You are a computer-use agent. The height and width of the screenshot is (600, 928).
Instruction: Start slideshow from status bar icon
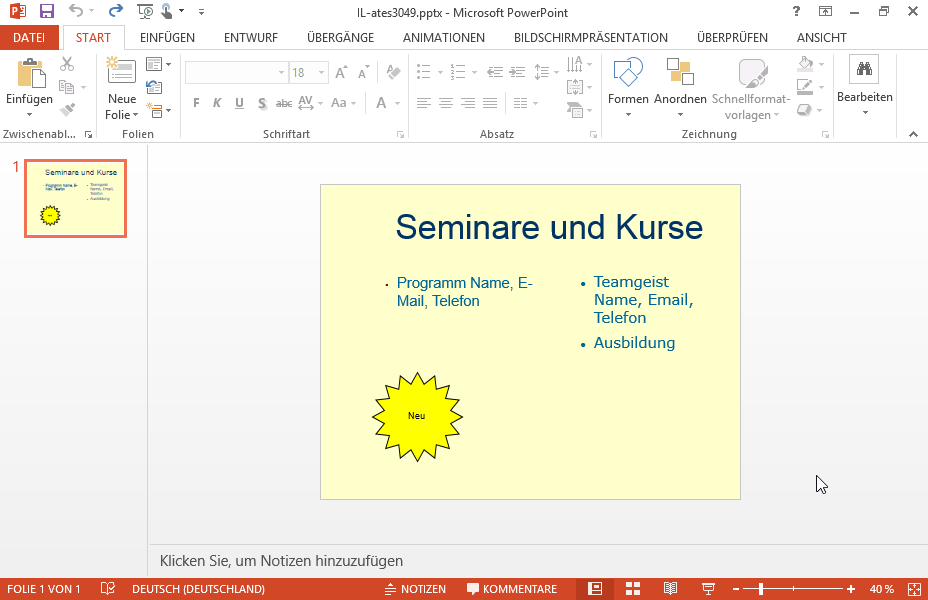(x=708, y=589)
